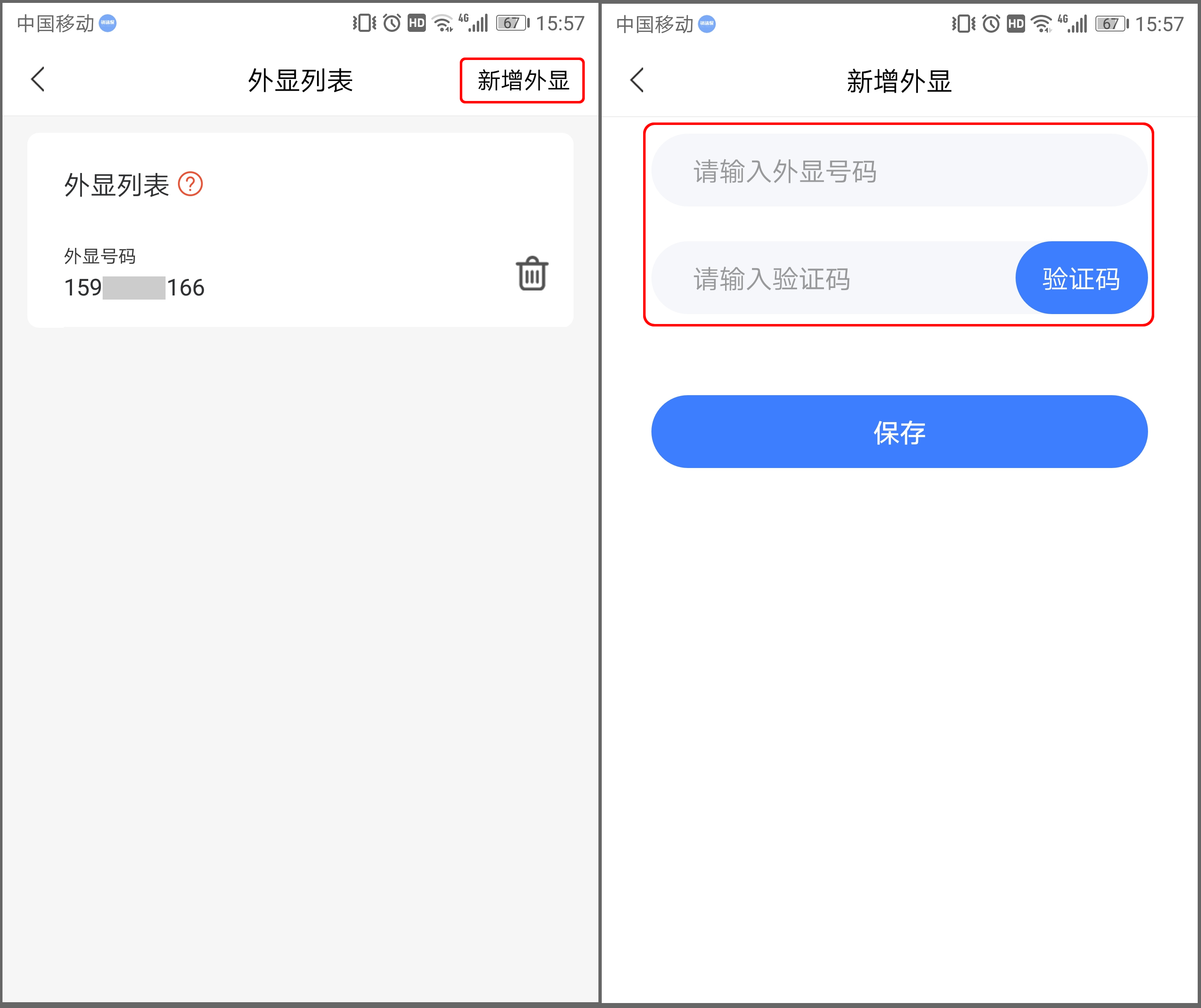The height and width of the screenshot is (1008, 1201).
Task: Request a code with the 验证码 button
Action: [x=1081, y=278]
